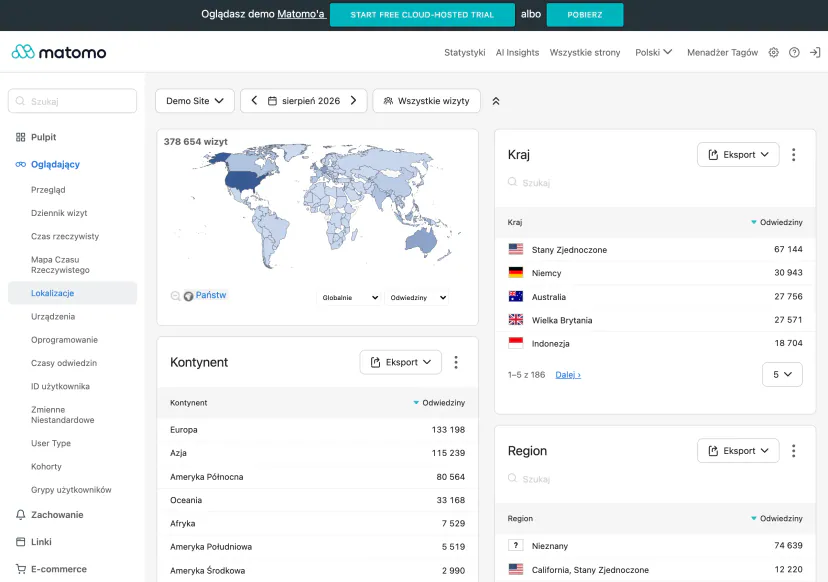Open the Kraj Eksport dropdown
This screenshot has width=828, height=582.
[738, 155]
